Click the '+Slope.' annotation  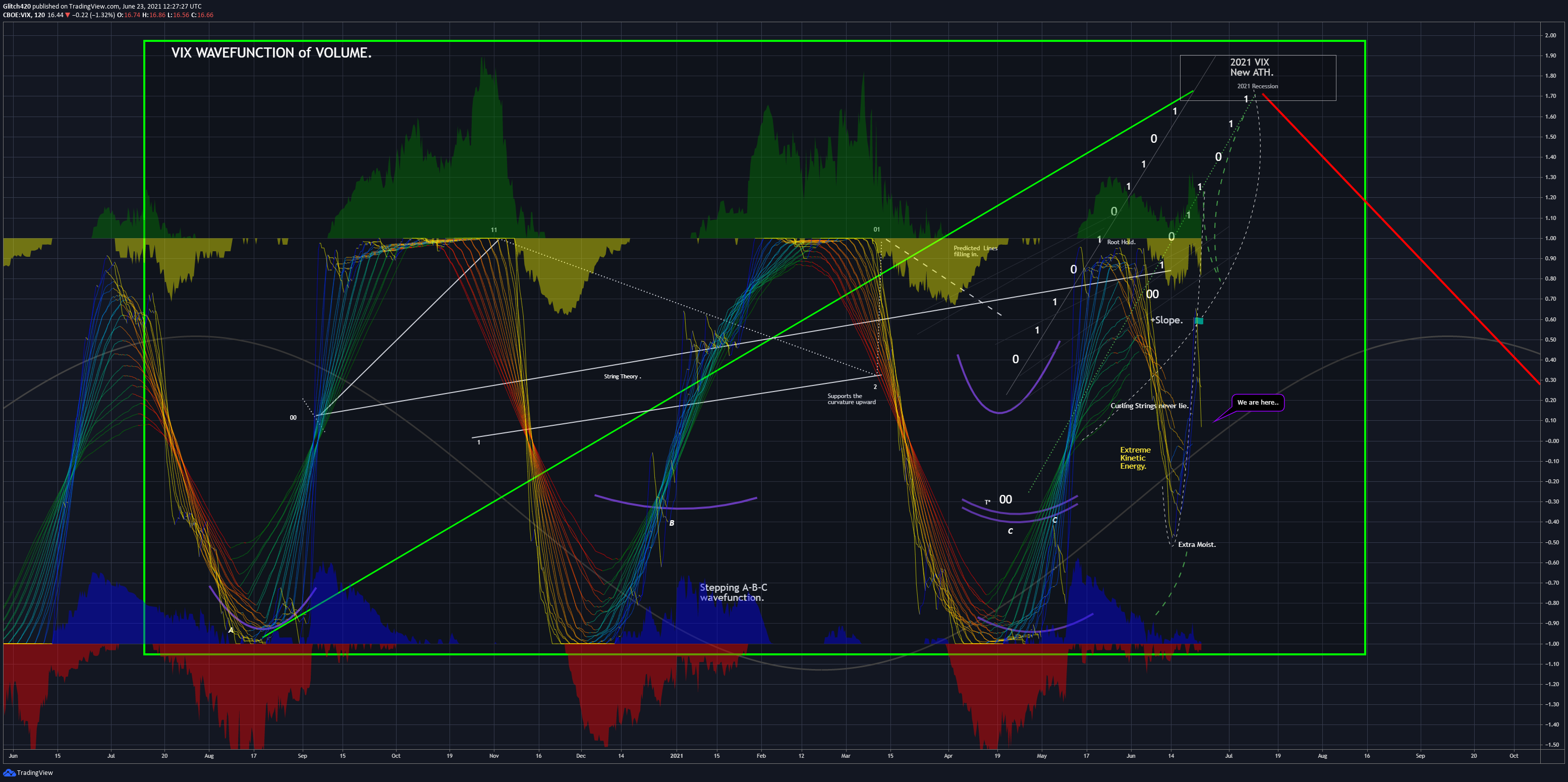pyautogui.click(x=1166, y=320)
